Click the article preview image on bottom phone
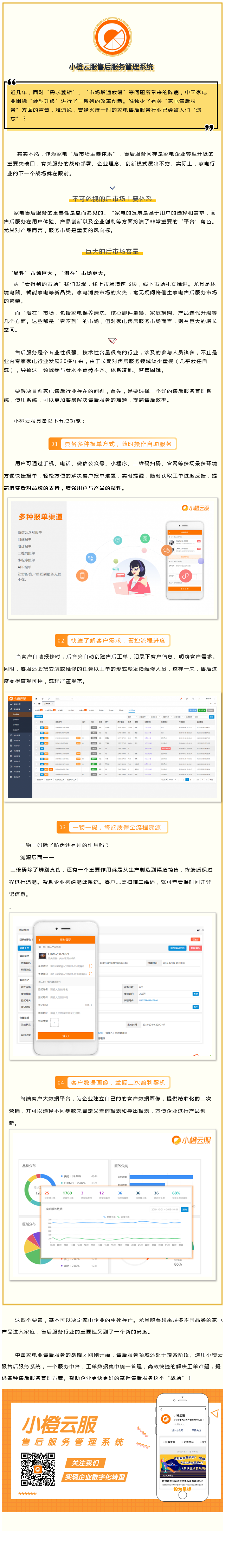The height and width of the screenshot is (1568, 225). (x=183, y=1466)
